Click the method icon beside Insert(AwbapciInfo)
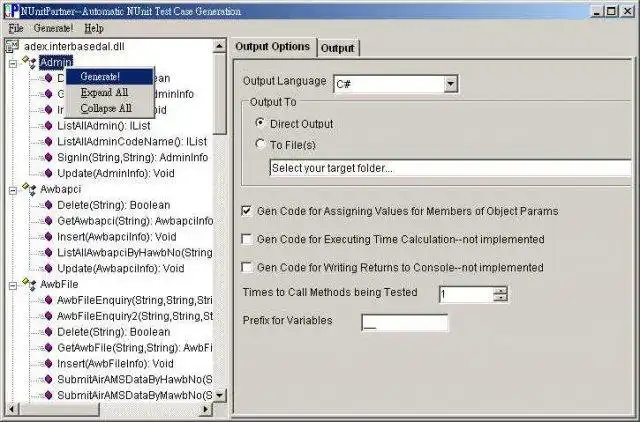This screenshot has height=422, width=640. click(x=48, y=237)
